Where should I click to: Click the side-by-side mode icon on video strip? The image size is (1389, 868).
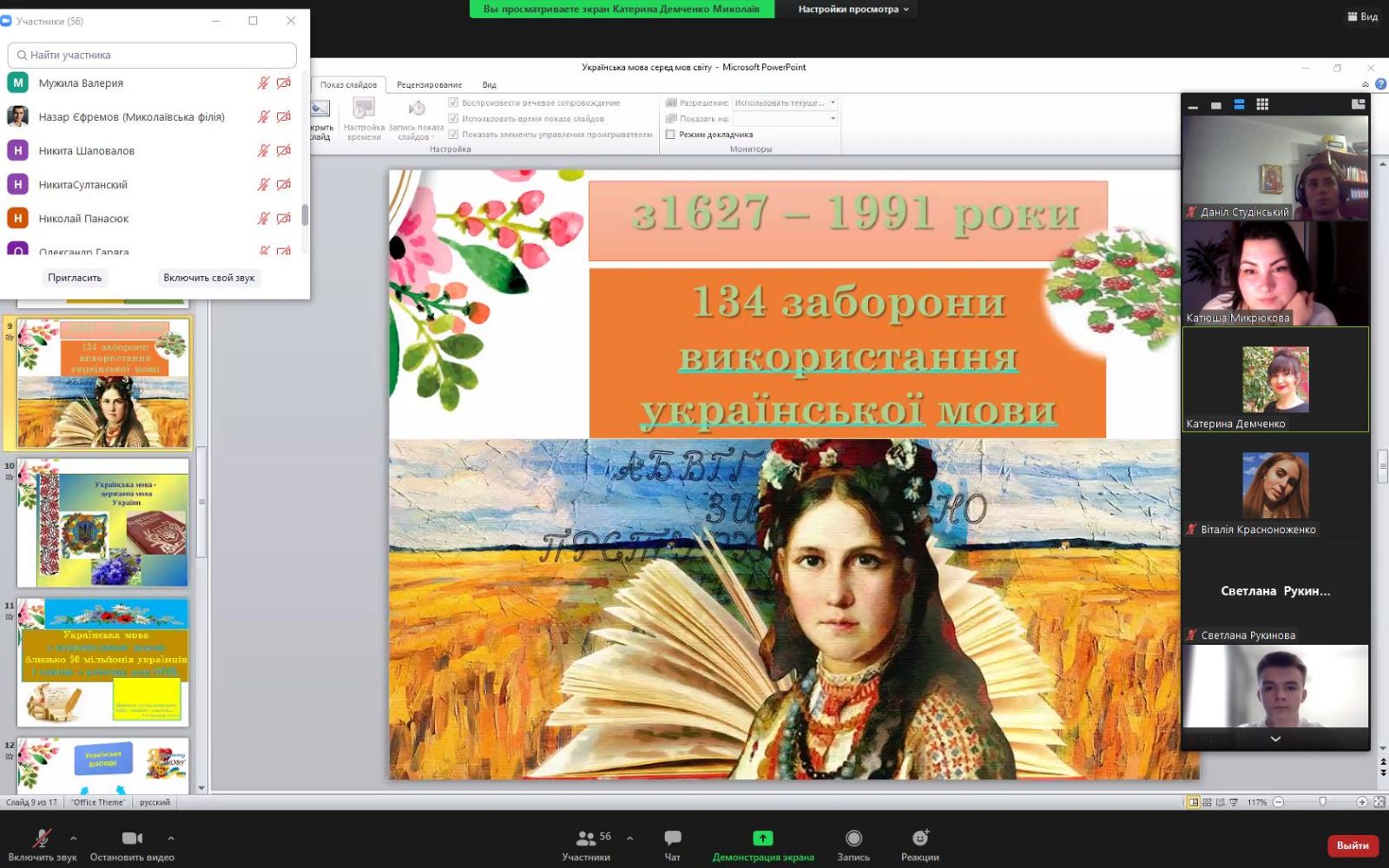(x=1358, y=104)
